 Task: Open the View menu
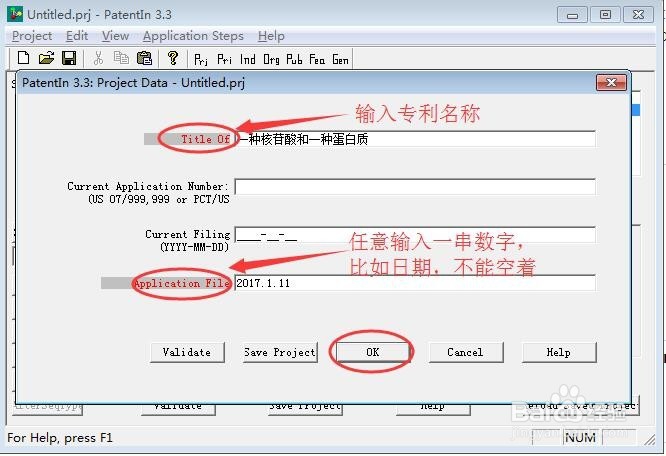pos(115,36)
